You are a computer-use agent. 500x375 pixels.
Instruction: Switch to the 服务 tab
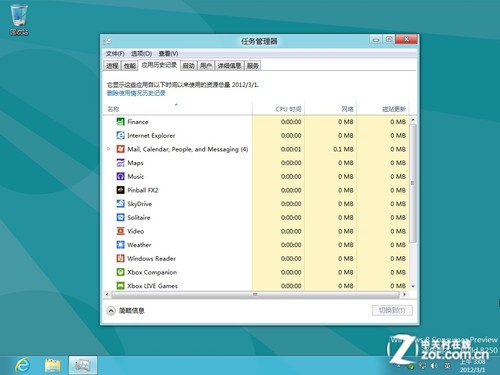tap(253, 66)
